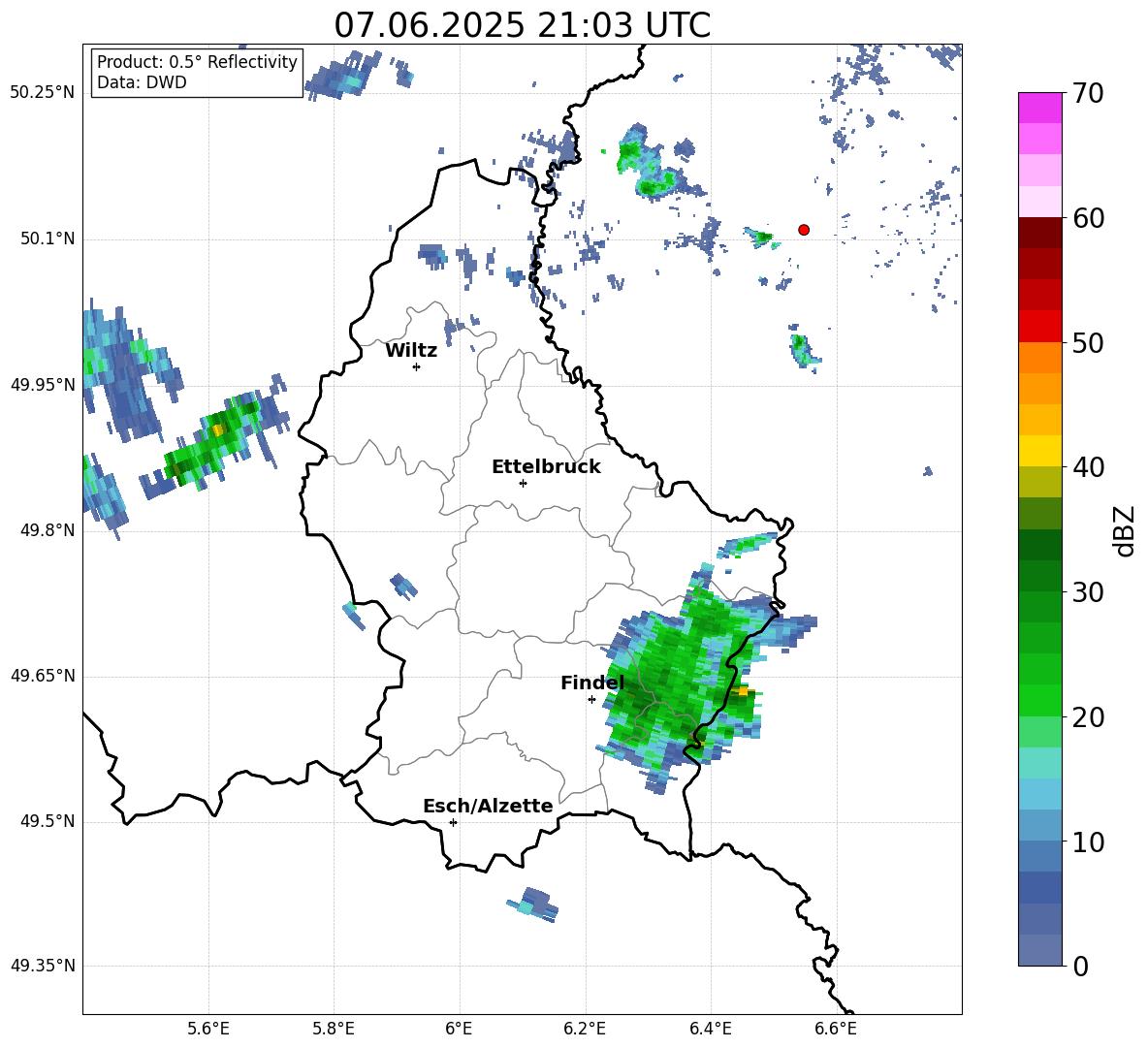Click the 5.6°E longitude label

[x=207, y=1029]
